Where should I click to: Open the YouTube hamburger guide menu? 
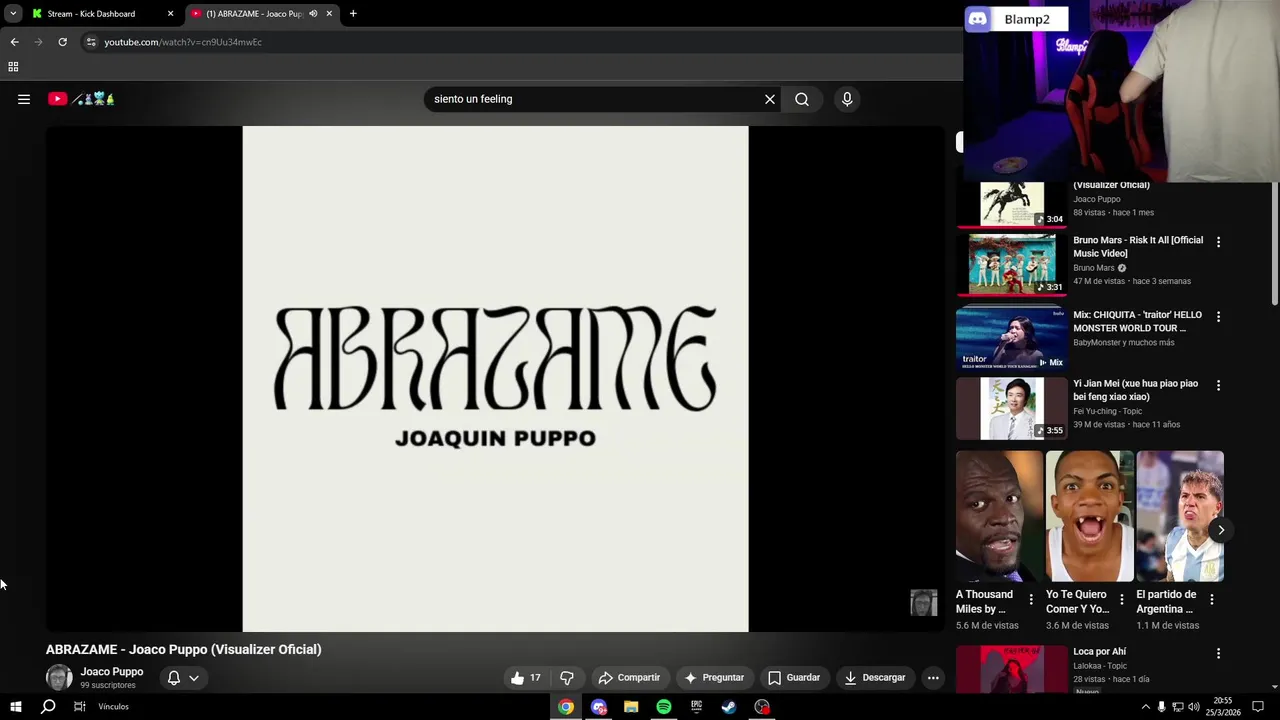tap(24, 99)
